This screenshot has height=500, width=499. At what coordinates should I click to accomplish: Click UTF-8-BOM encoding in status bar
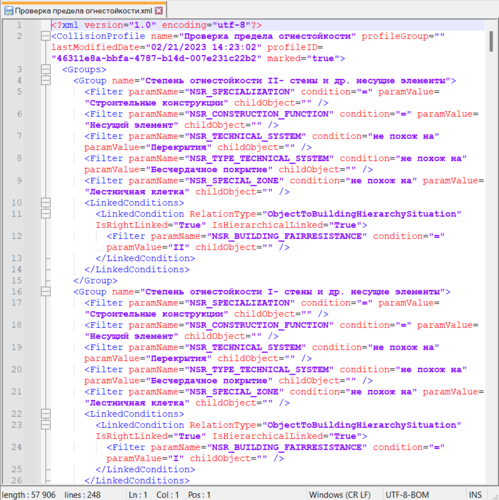click(407, 495)
